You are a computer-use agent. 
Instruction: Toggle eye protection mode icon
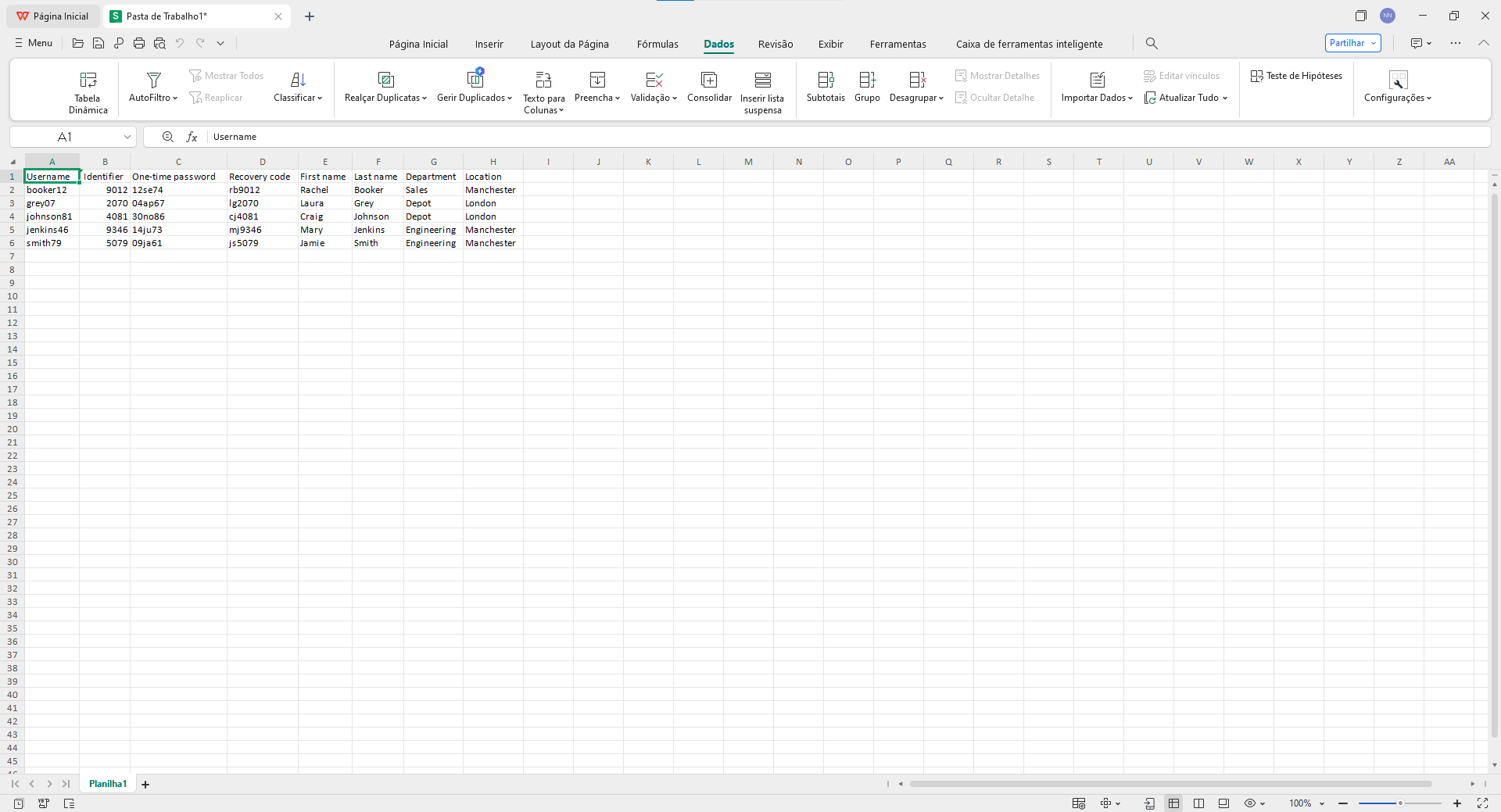click(1250, 803)
